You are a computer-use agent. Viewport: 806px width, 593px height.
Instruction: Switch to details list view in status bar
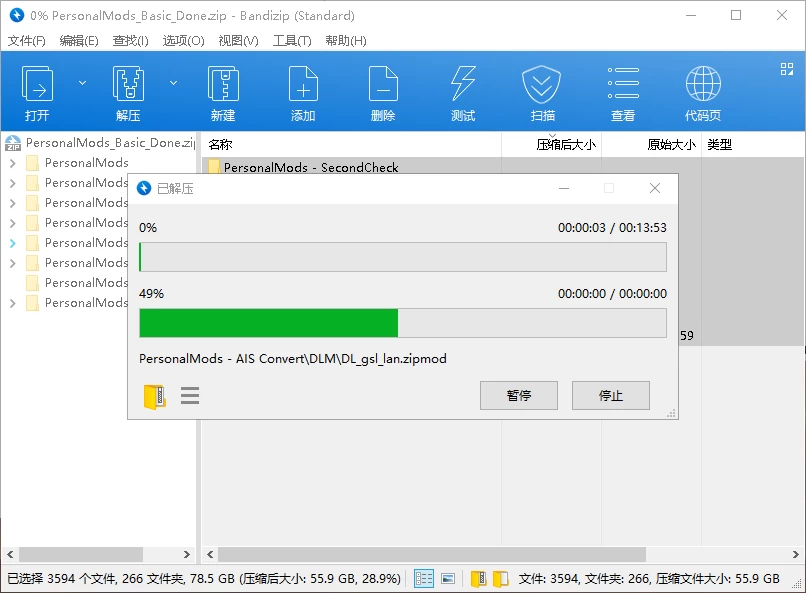(424, 579)
